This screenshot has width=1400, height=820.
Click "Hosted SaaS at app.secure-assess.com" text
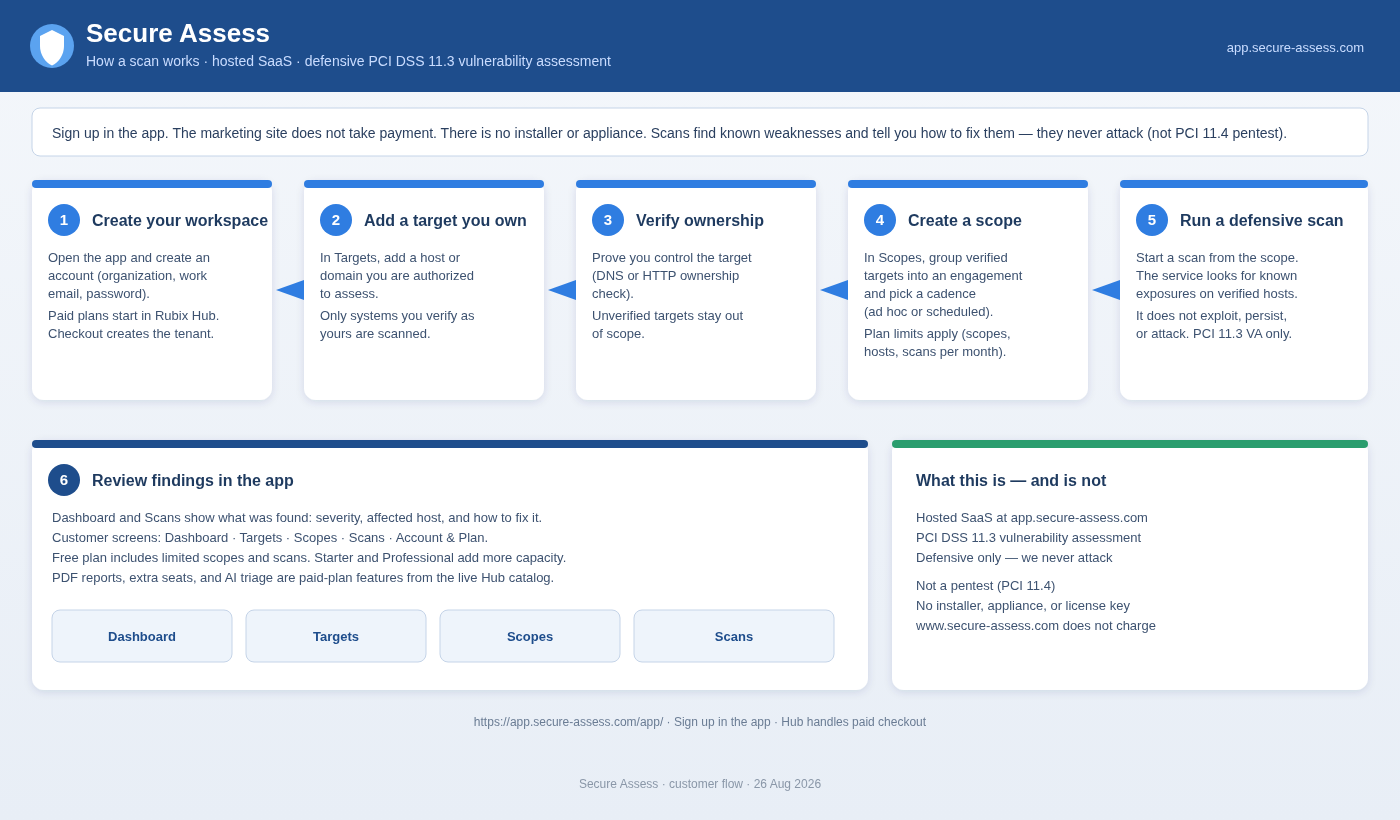pos(1032,518)
